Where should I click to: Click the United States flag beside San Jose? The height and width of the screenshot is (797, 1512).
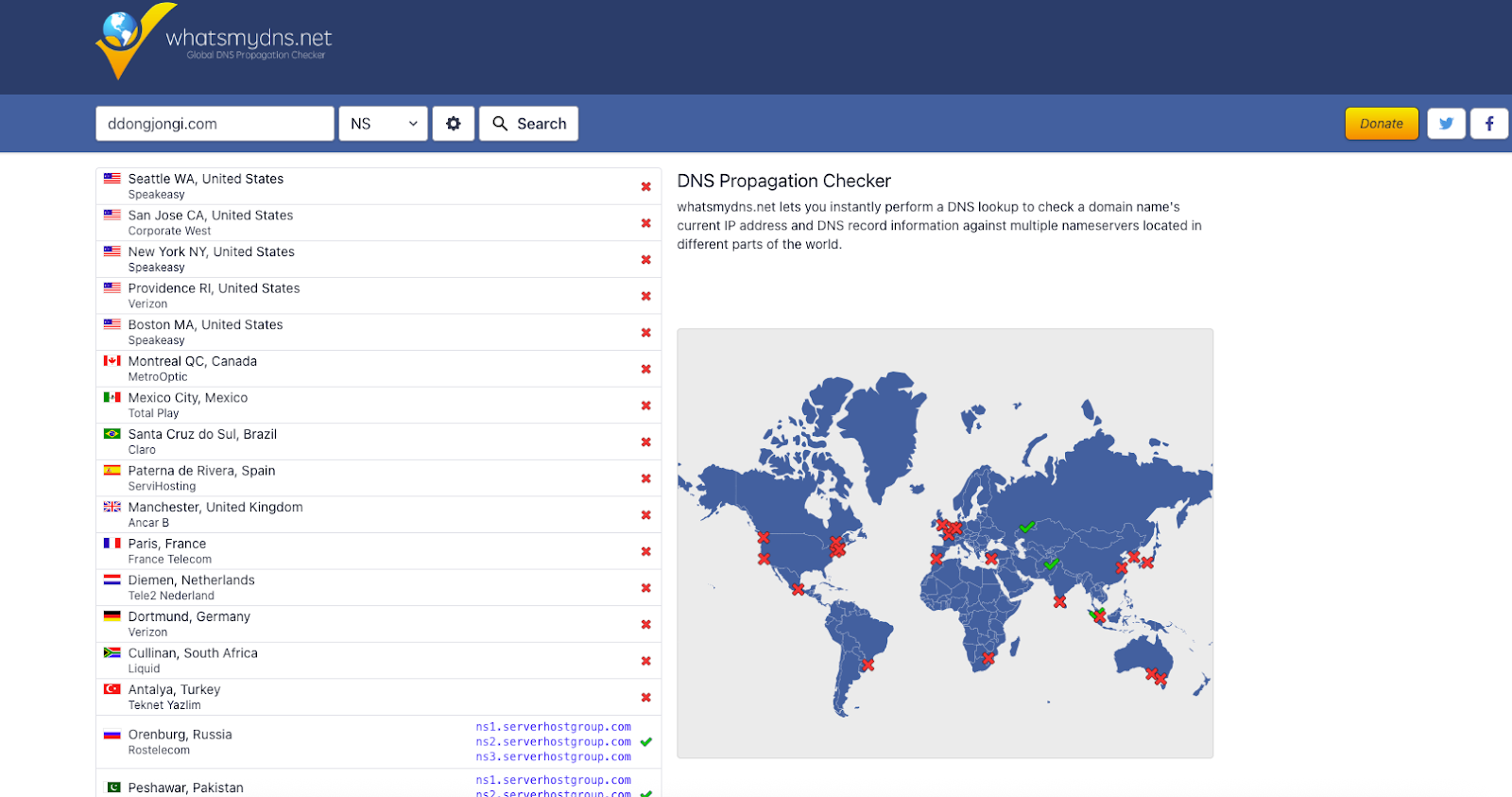click(112, 215)
